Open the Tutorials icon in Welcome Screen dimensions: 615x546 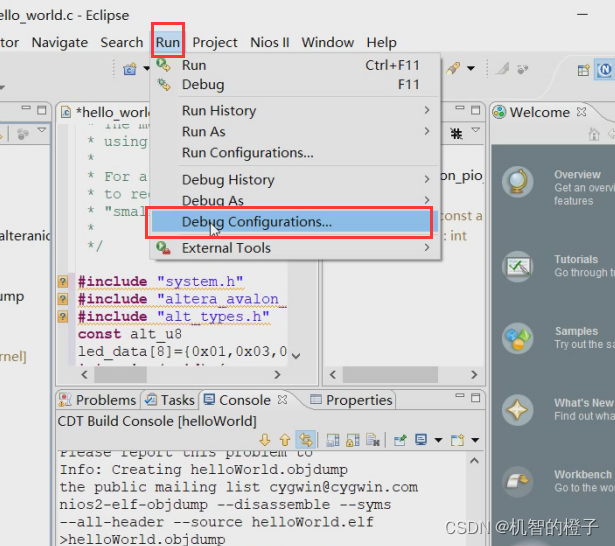(x=518, y=266)
